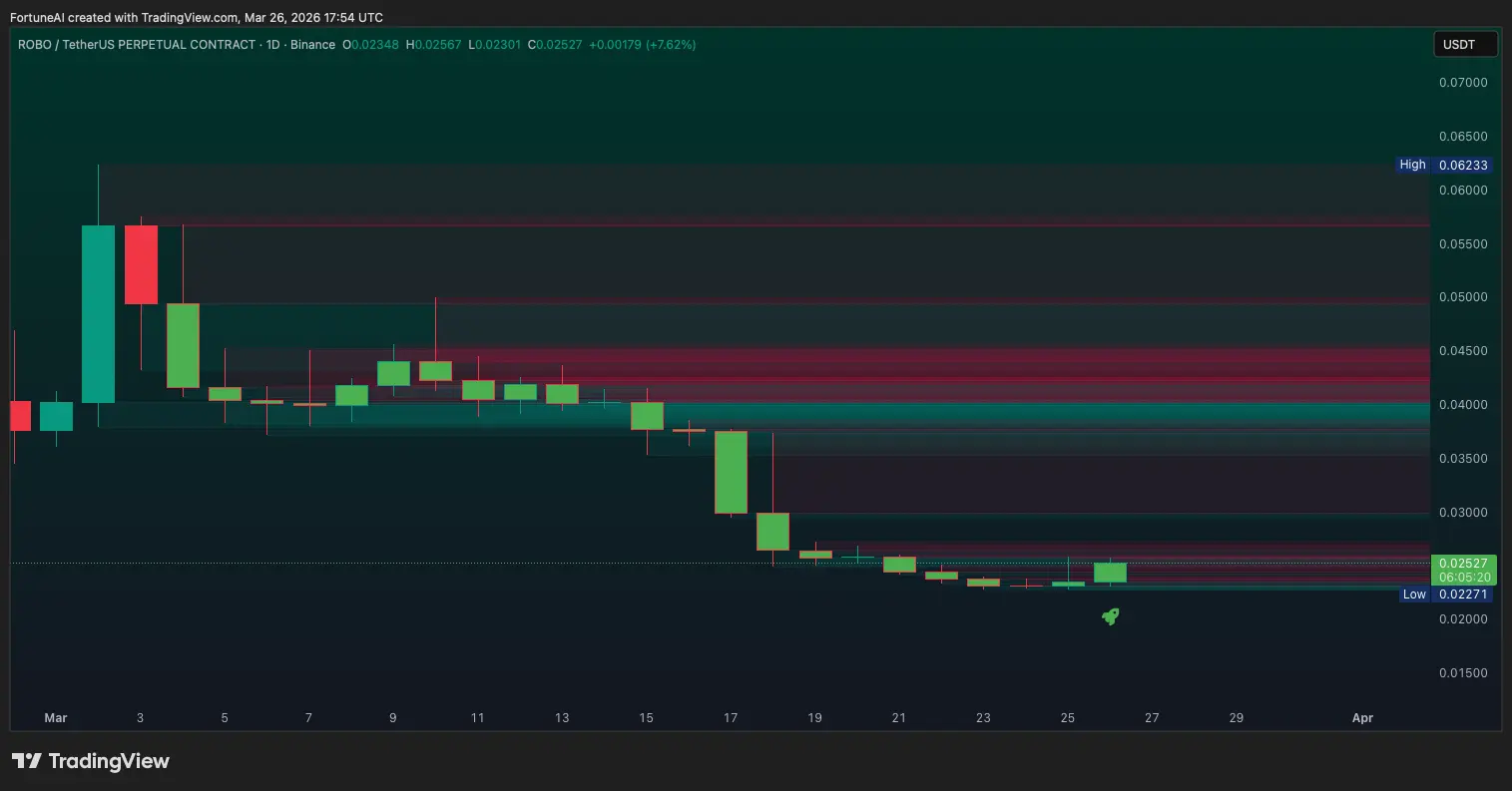Click the ROBO / TetherUS PERPETUAL CONTRACT title
The height and width of the screenshot is (791, 1512).
point(137,45)
